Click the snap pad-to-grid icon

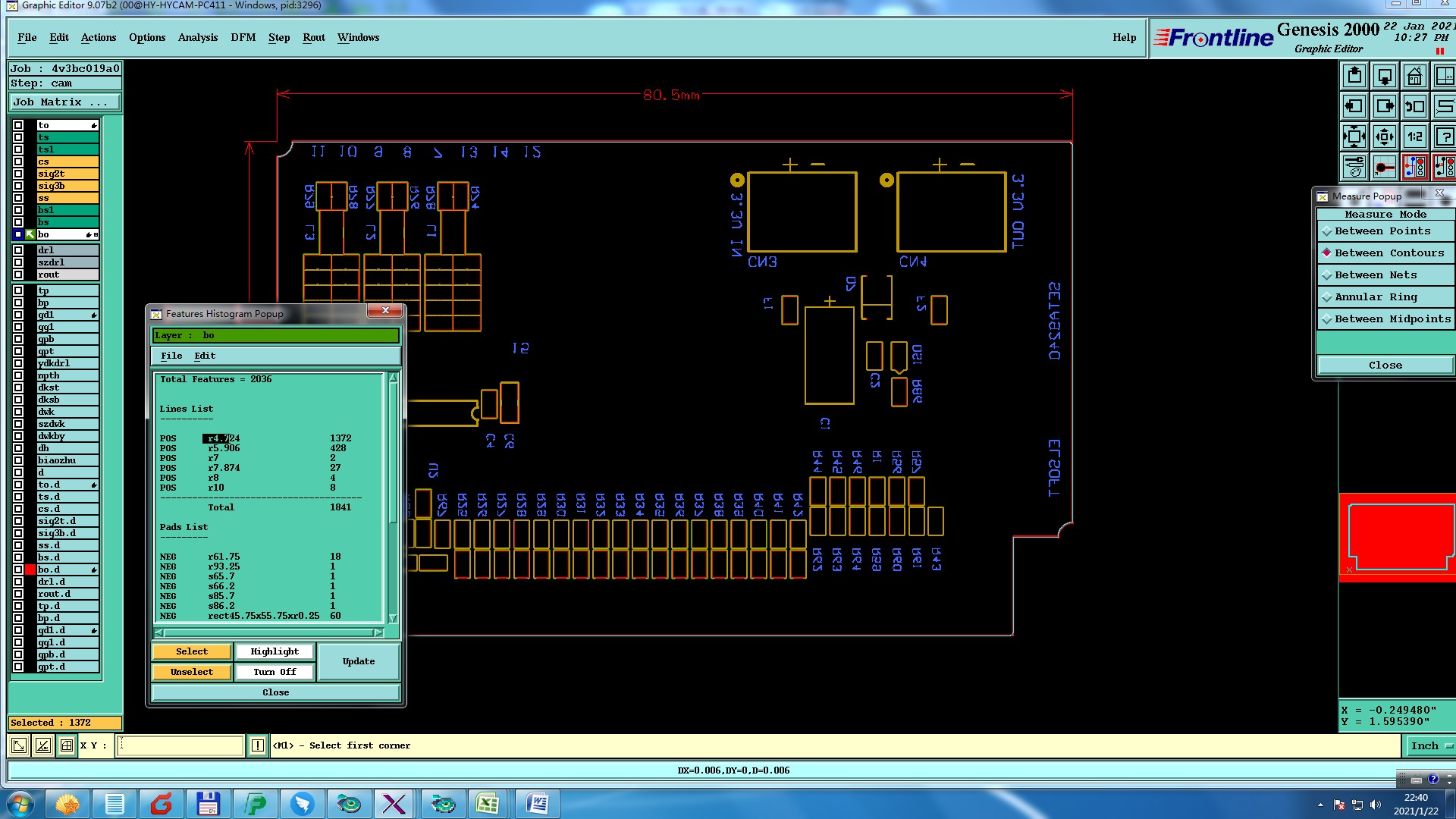(1385, 168)
